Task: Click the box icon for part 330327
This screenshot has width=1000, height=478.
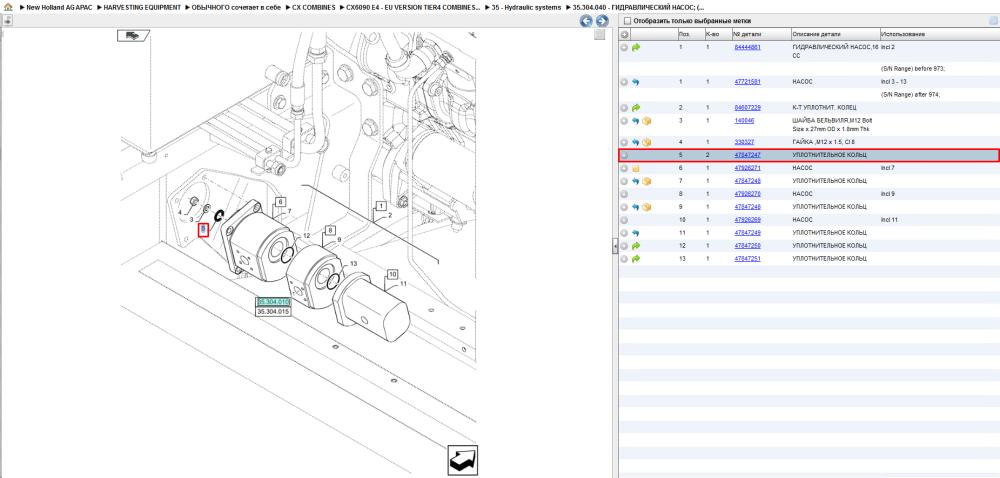Action: pyautogui.click(x=646, y=142)
